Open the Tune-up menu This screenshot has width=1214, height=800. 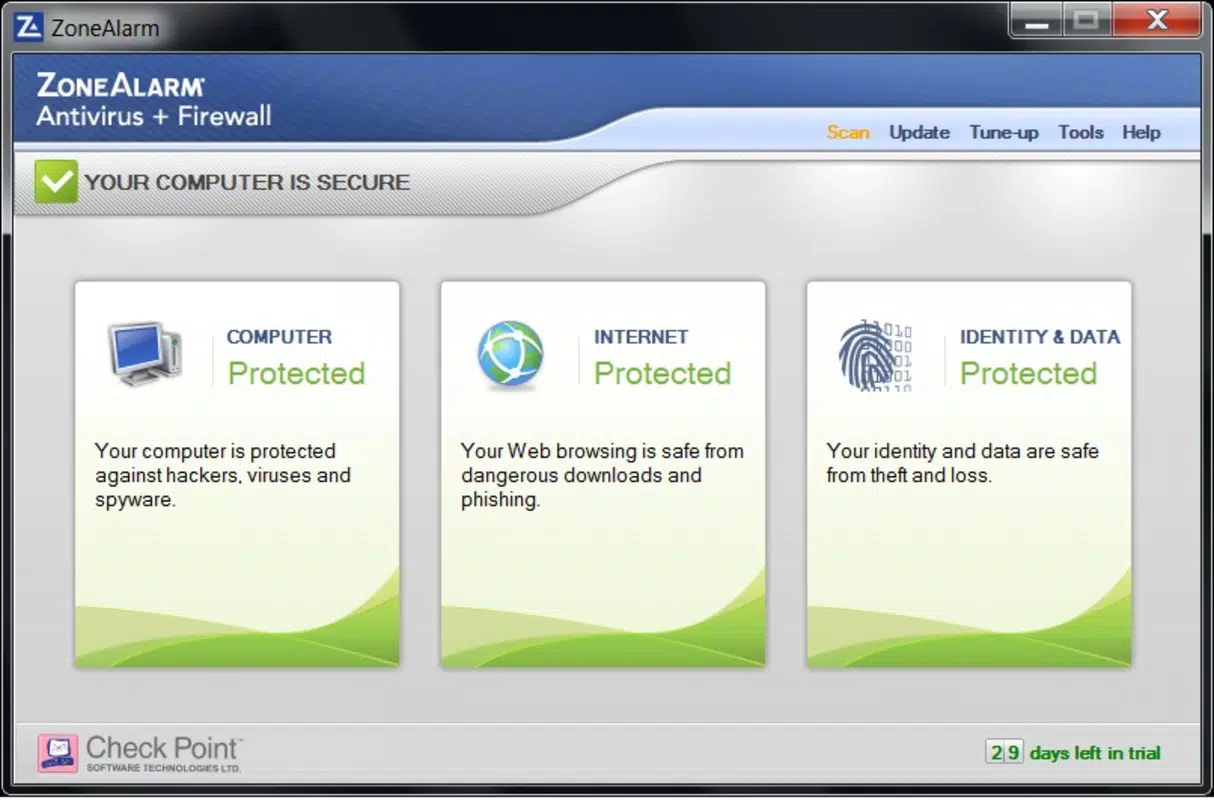coord(1004,132)
